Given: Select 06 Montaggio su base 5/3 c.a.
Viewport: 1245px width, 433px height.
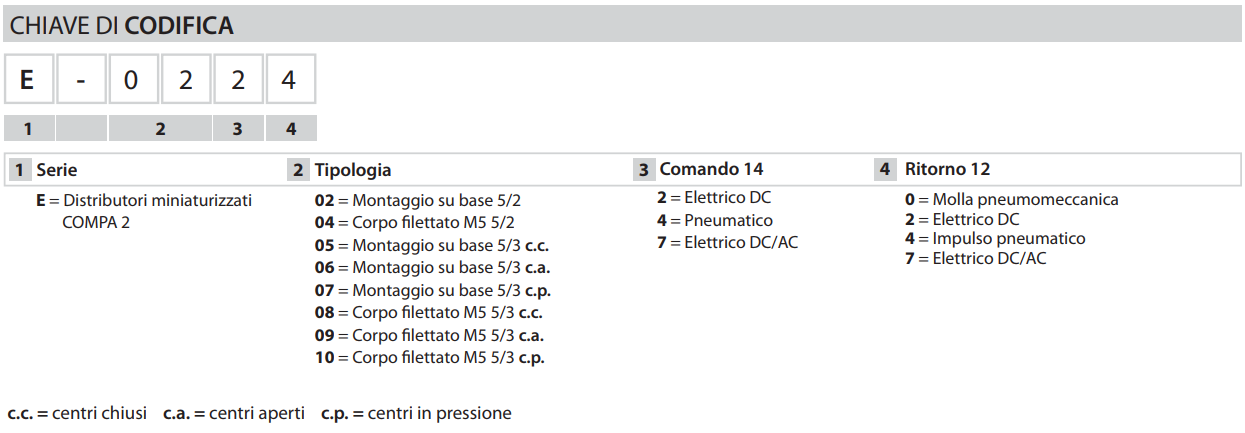Looking at the screenshot, I should (x=433, y=268).
